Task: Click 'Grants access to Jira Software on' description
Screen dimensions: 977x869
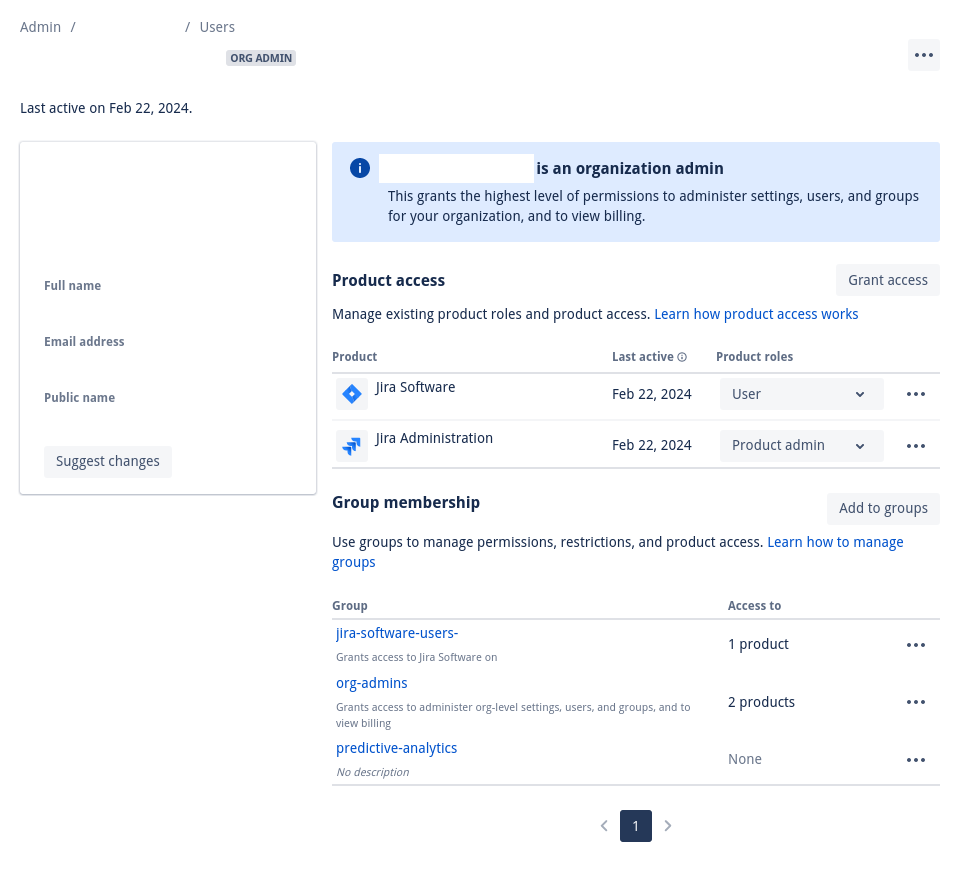Action: point(416,657)
